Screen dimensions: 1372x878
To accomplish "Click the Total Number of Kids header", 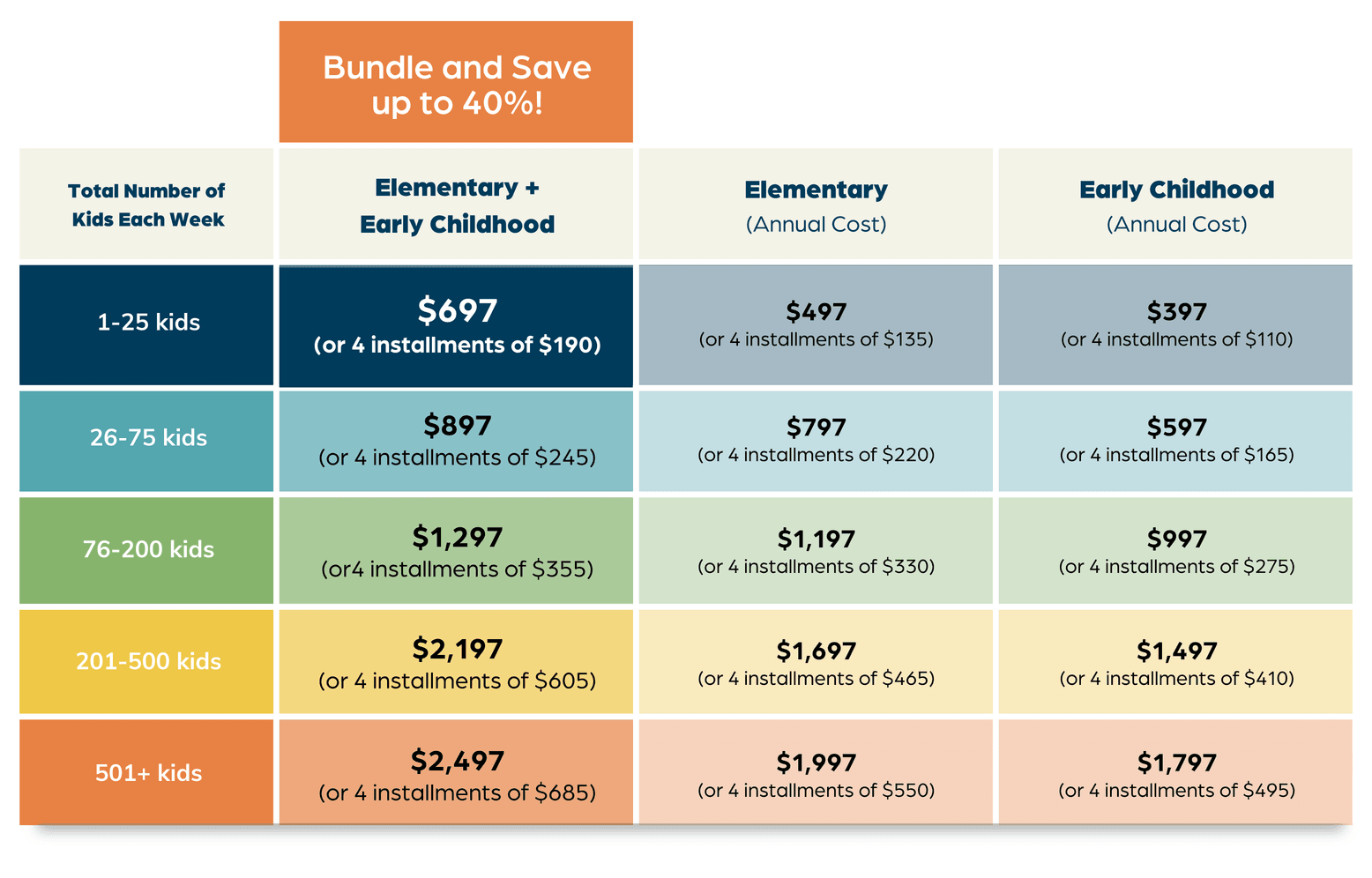I will coord(147,205).
